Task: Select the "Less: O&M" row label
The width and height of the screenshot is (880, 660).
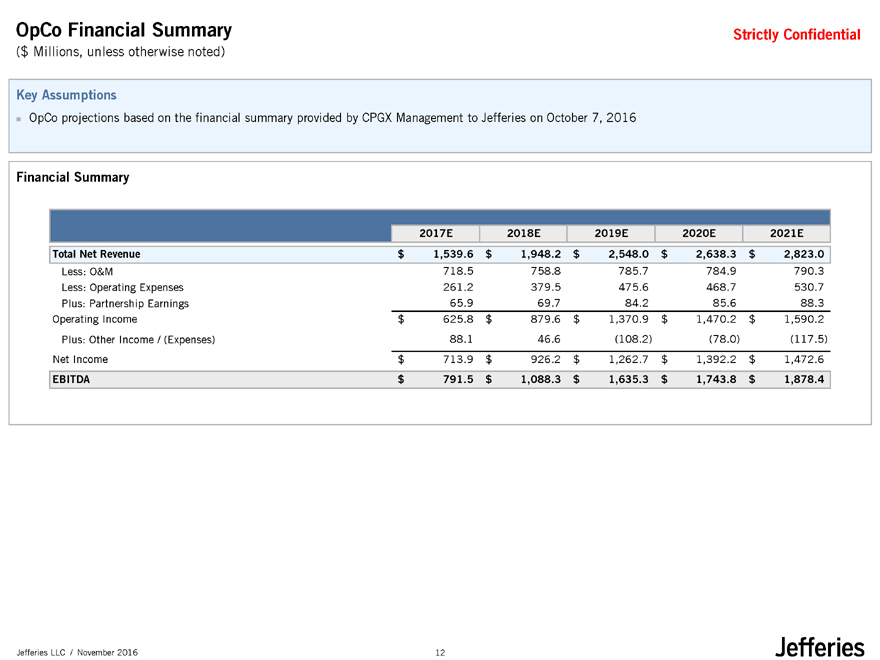Action: 86,271
